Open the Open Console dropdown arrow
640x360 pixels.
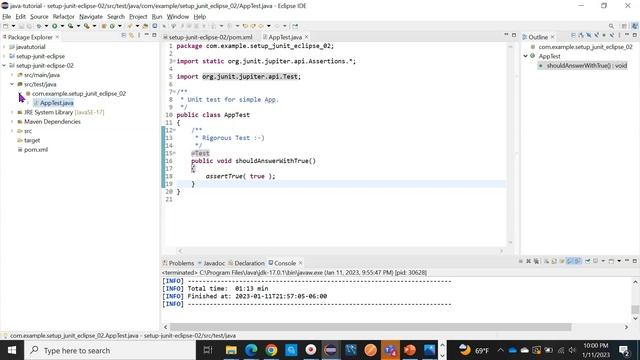click(x=619, y=261)
